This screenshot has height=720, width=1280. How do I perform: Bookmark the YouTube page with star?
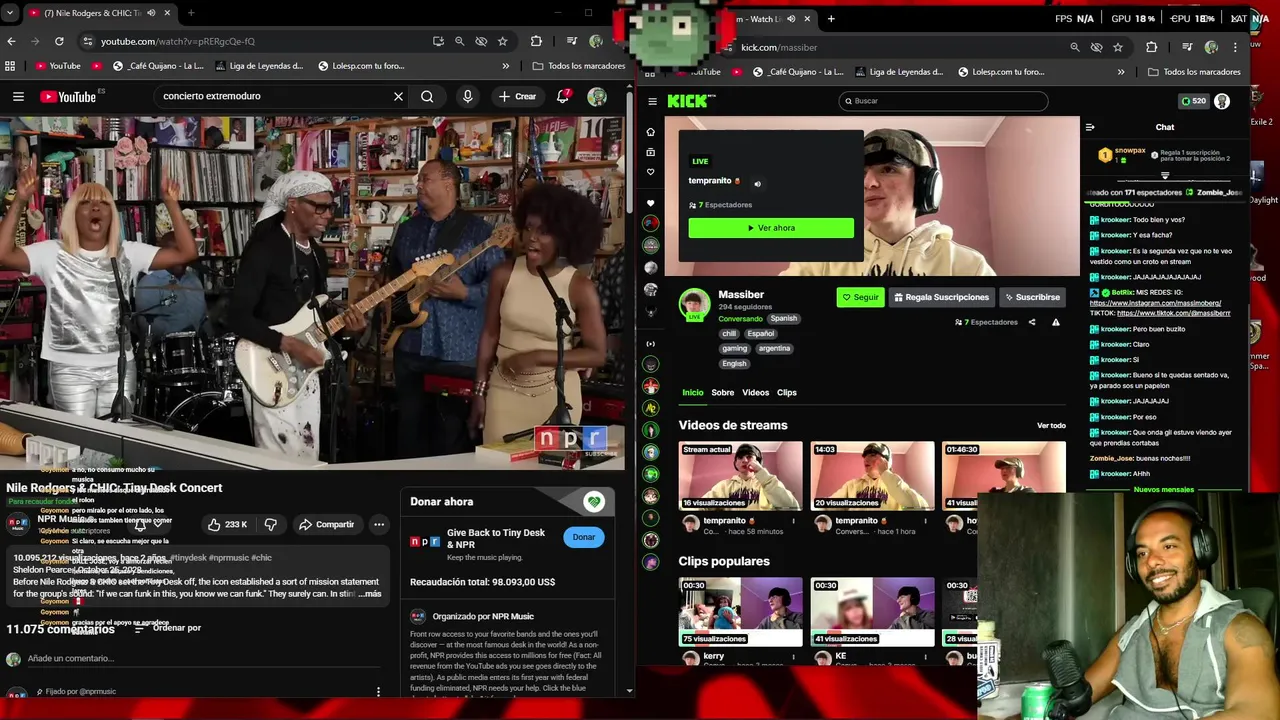pyautogui.click(x=502, y=41)
